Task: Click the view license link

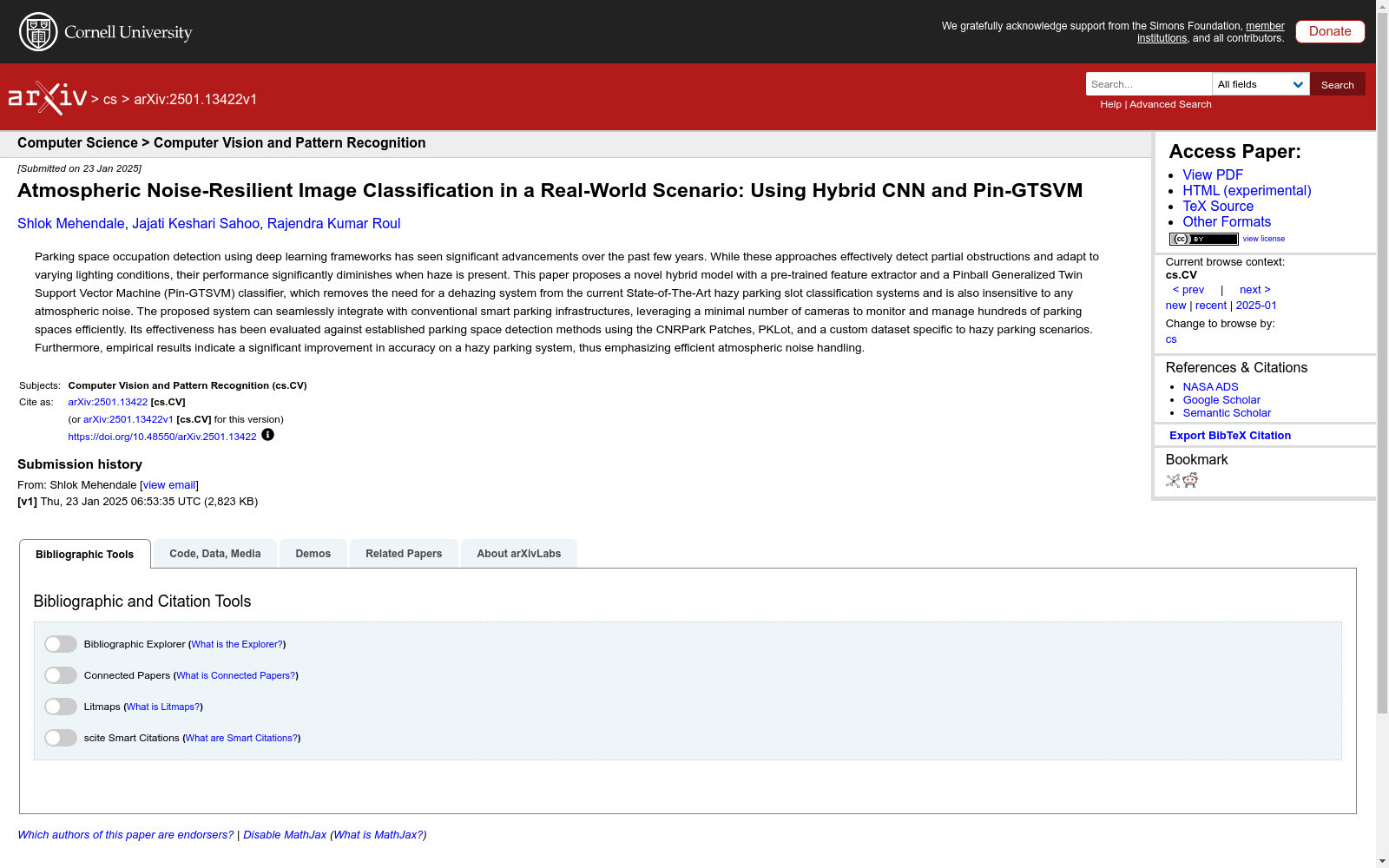Action: pyautogui.click(x=1264, y=239)
